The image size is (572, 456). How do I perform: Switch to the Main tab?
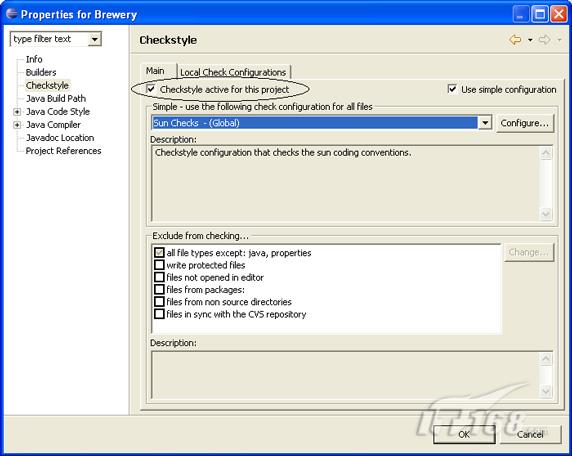pyautogui.click(x=155, y=71)
